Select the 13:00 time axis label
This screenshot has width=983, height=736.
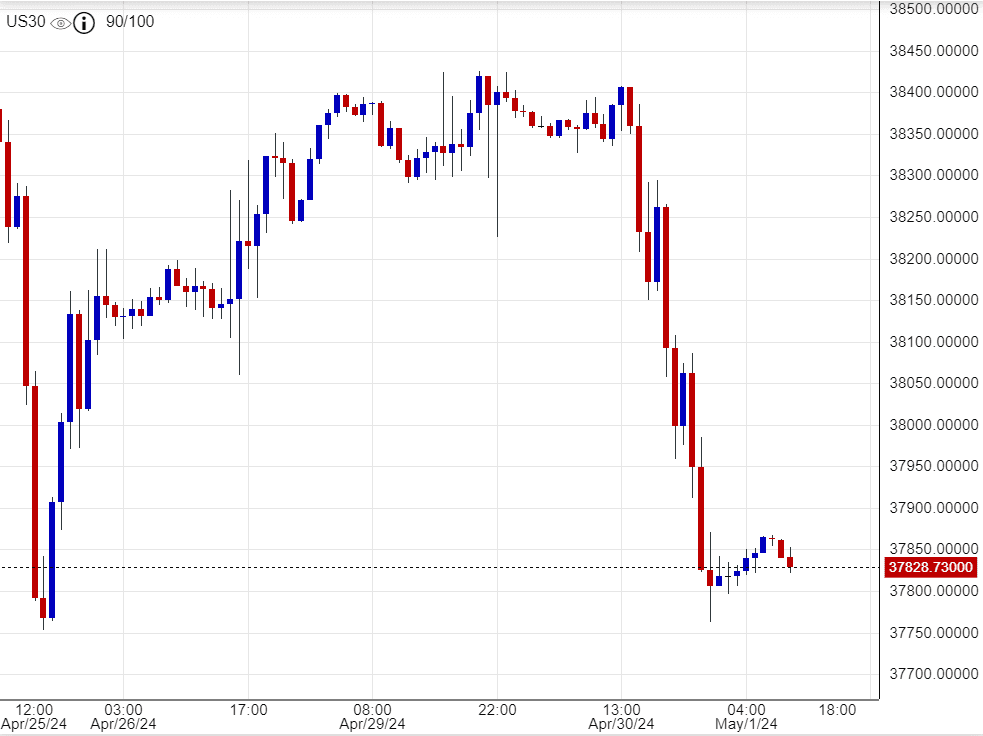coord(621,710)
